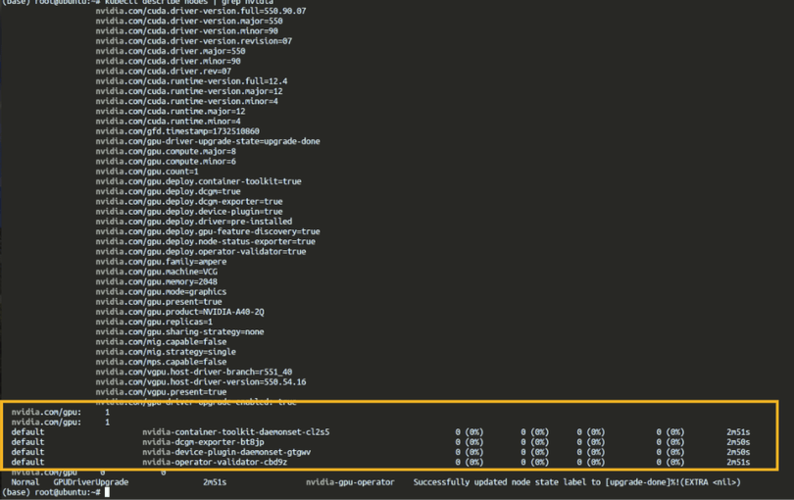Click the cuda.driver.rev=07 line
The image size is (794, 500).
163,71
